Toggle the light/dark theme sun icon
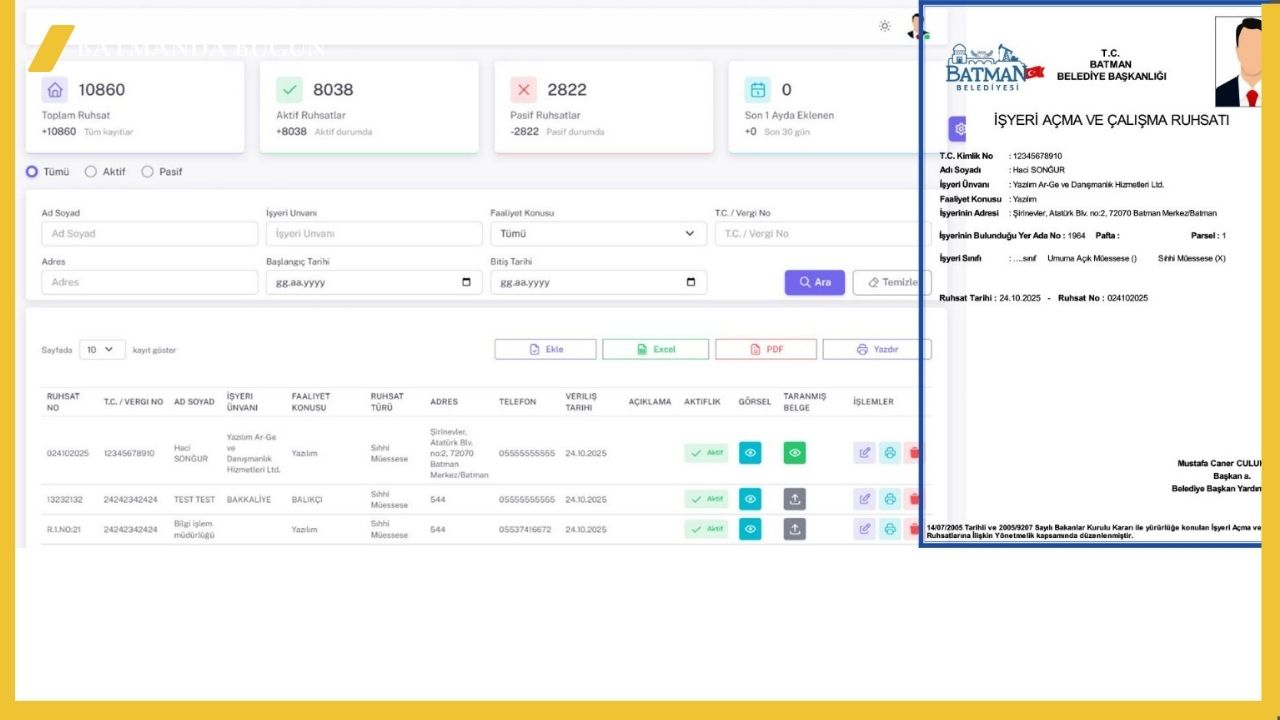Viewport: 1280px width, 720px height. pos(884,26)
